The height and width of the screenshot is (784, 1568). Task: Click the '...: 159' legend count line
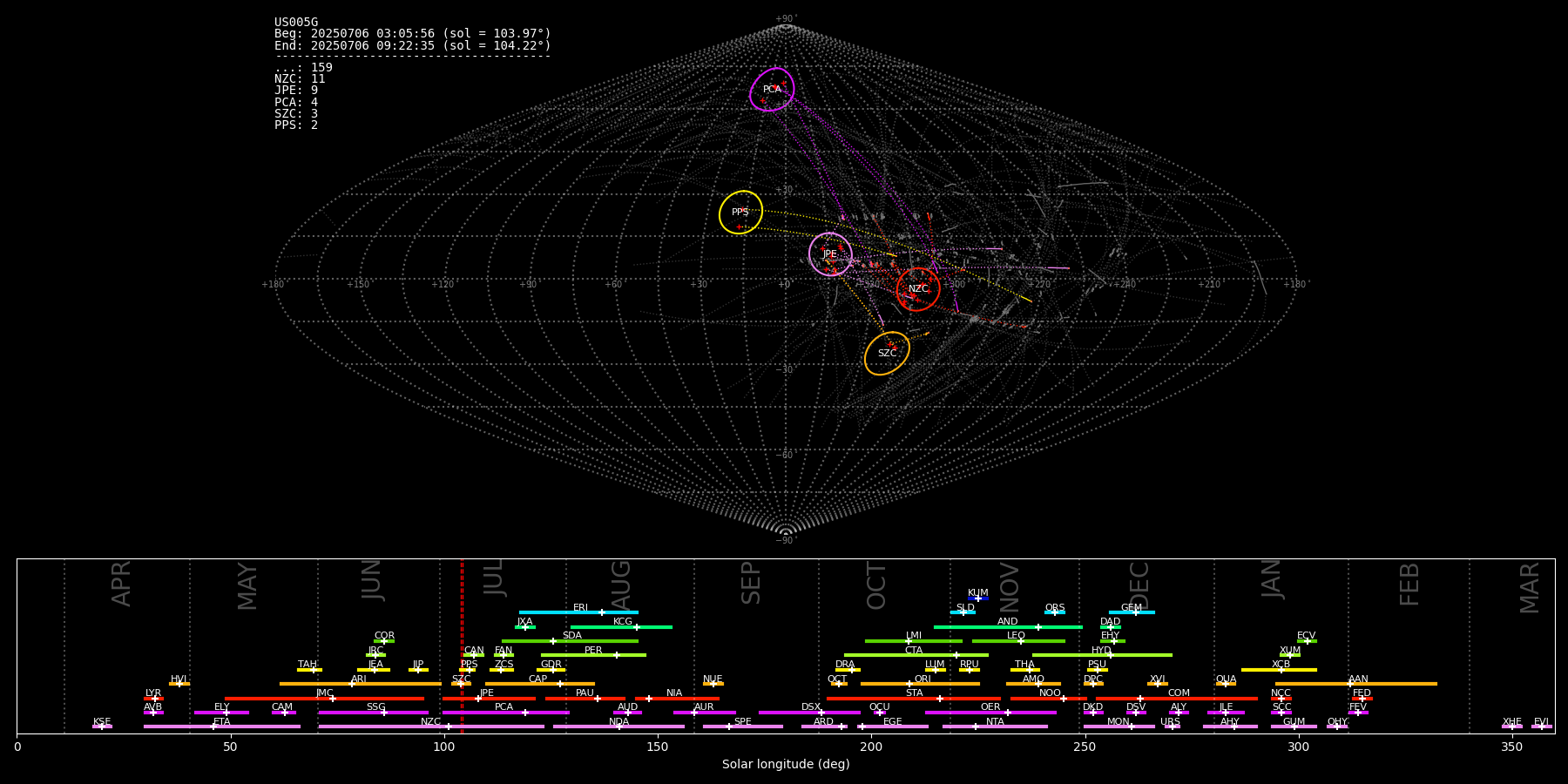(303, 68)
